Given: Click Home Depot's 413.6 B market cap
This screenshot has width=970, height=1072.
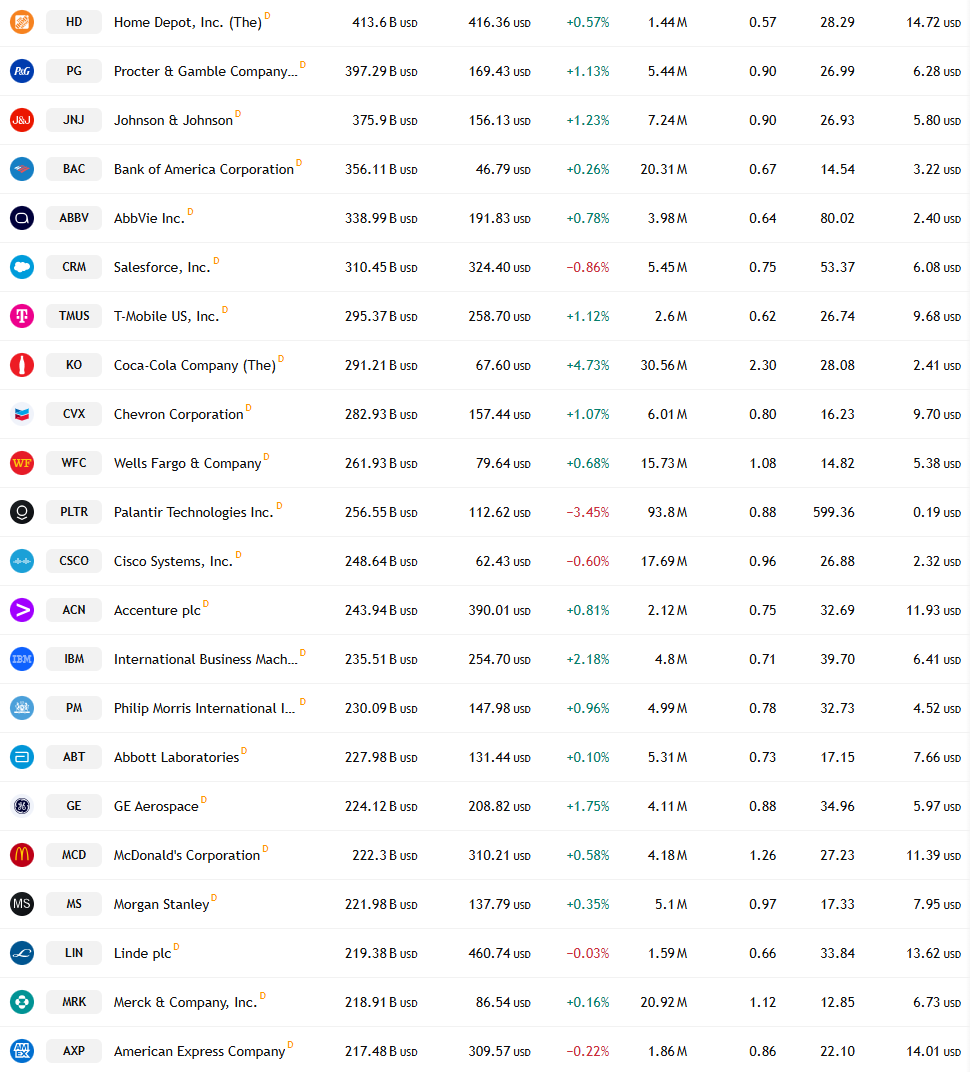Looking at the screenshot, I should pyautogui.click(x=385, y=23).
